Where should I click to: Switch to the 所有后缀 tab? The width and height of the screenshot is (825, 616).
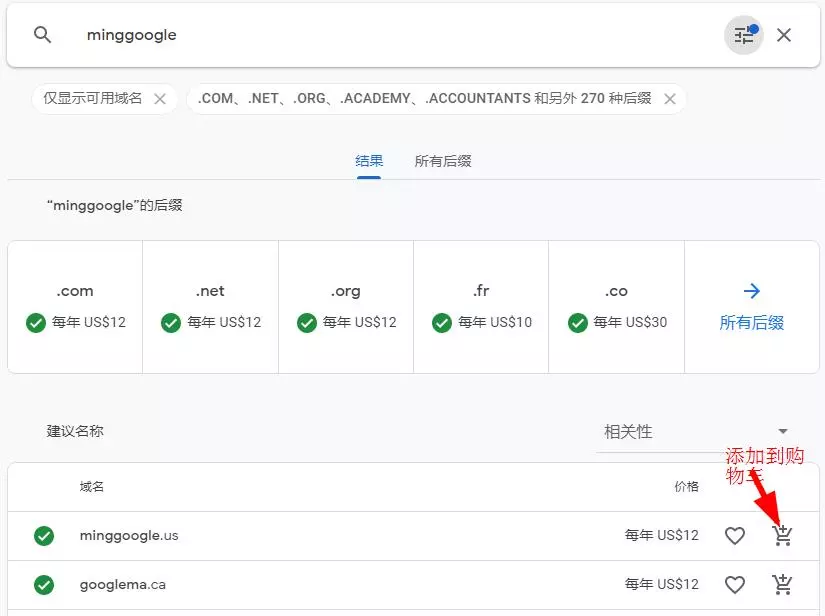click(x=443, y=161)
